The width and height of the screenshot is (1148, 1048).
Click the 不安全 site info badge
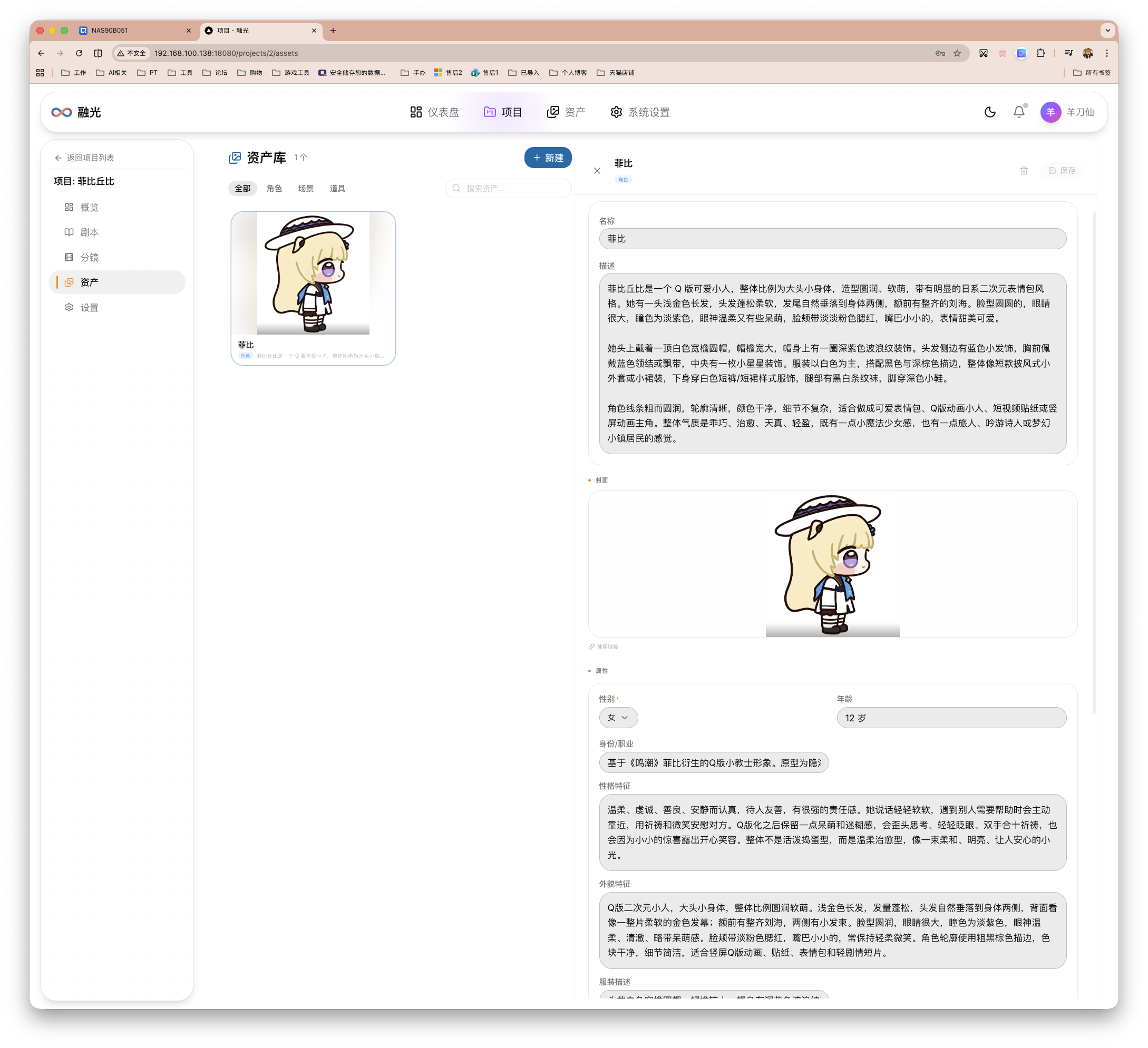(132, 53)
